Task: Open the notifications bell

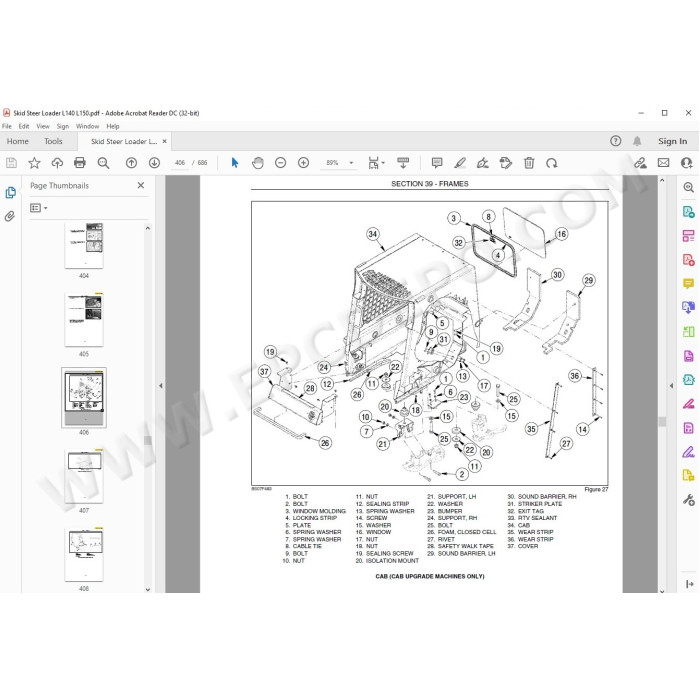Action: (x=637, y=141)
